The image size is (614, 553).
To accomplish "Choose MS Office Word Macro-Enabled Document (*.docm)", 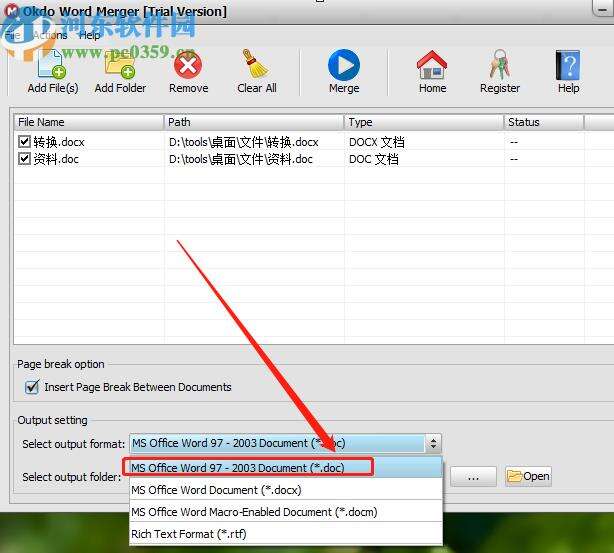I will (286, 511).
